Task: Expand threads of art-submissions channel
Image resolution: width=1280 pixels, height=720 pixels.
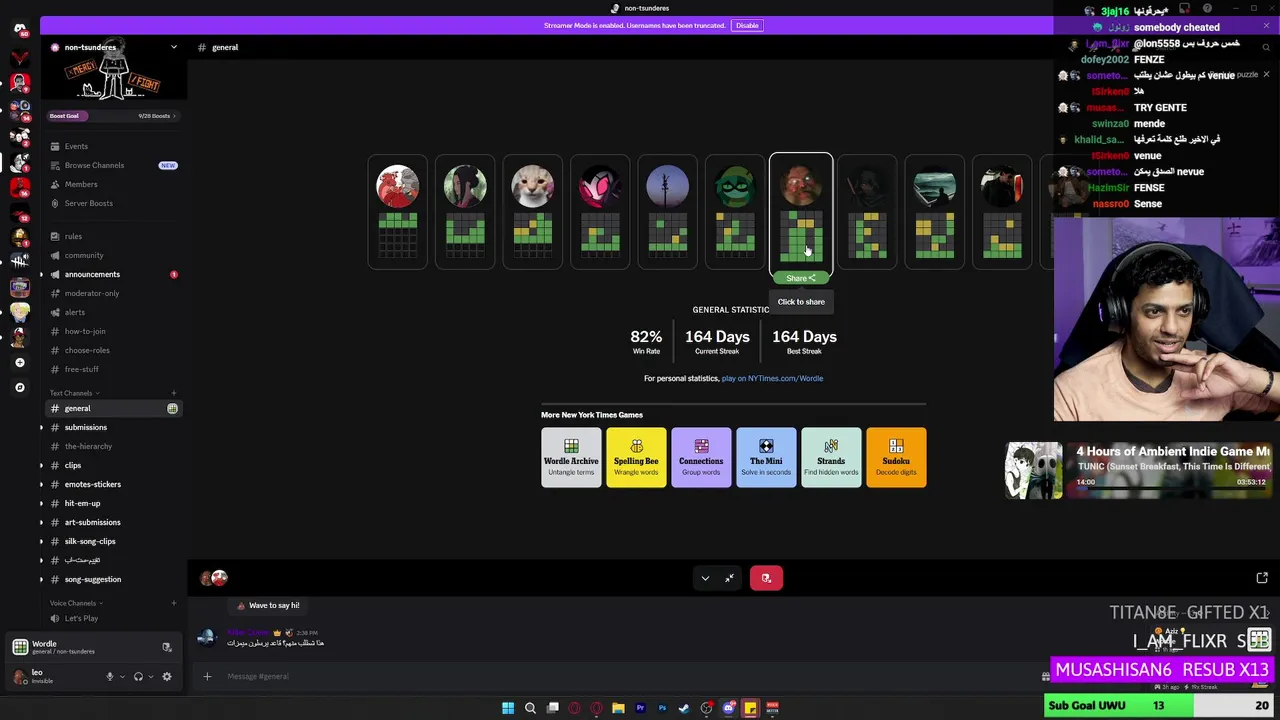Action: [x=41, y=522]
